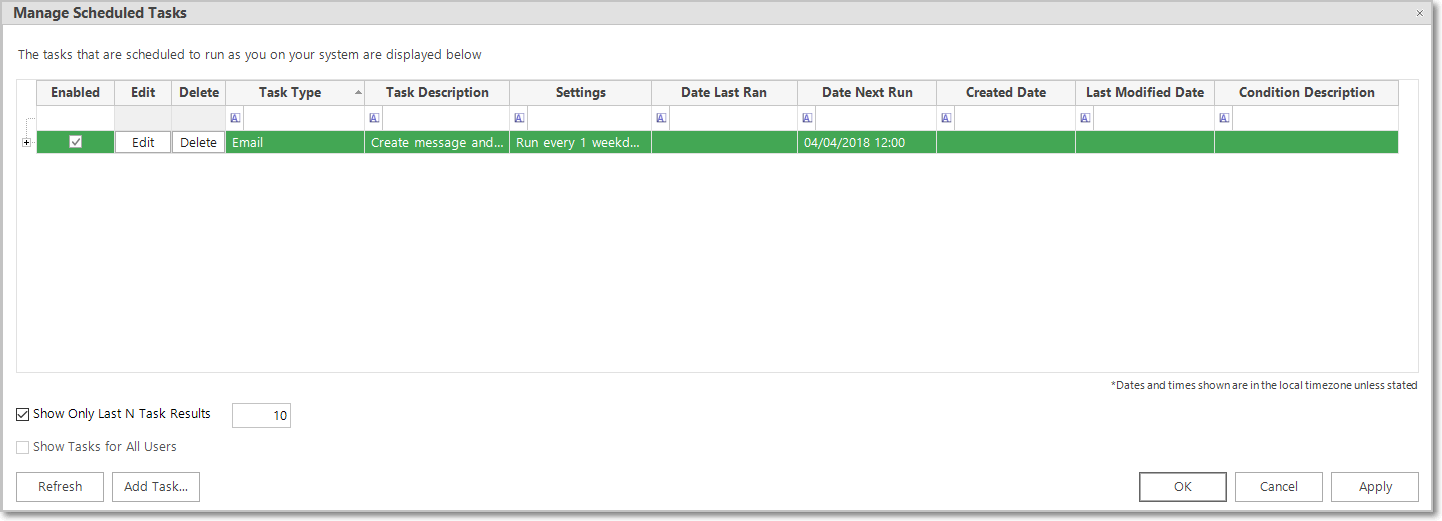The image size is (1442, 521).
Task: Click the Settings filter input field
Action: click(589, 118)
